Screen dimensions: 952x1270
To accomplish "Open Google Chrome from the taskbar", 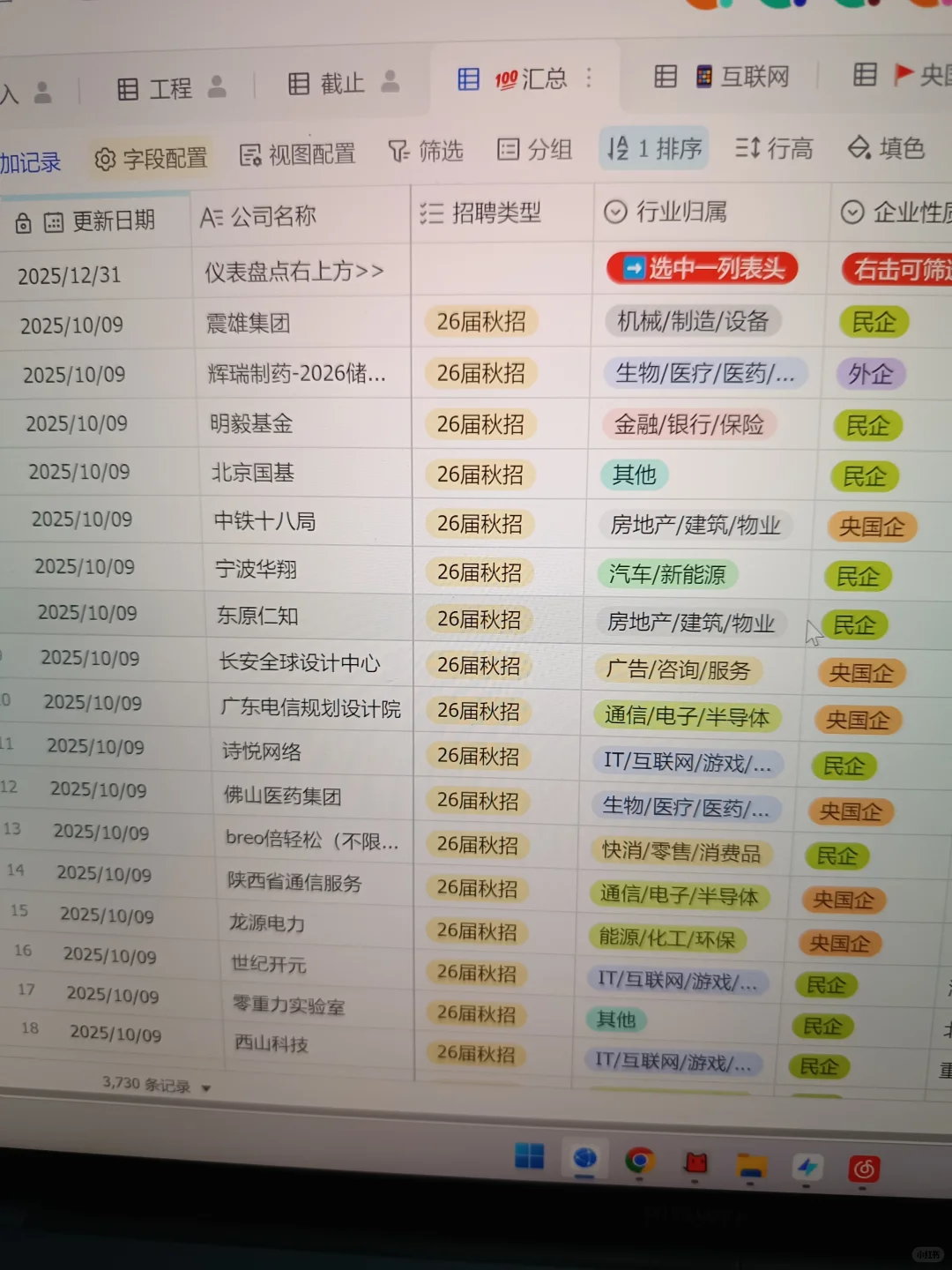I will click(639, 1160).
